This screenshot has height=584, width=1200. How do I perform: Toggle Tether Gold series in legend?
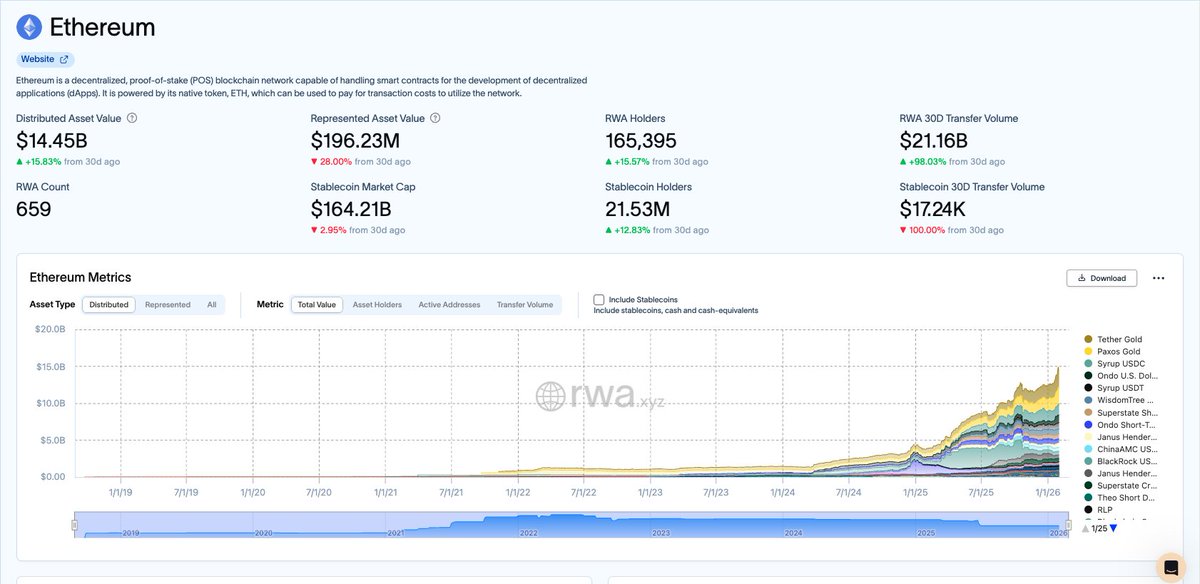pyautogui.click(x=1113, y=339)
